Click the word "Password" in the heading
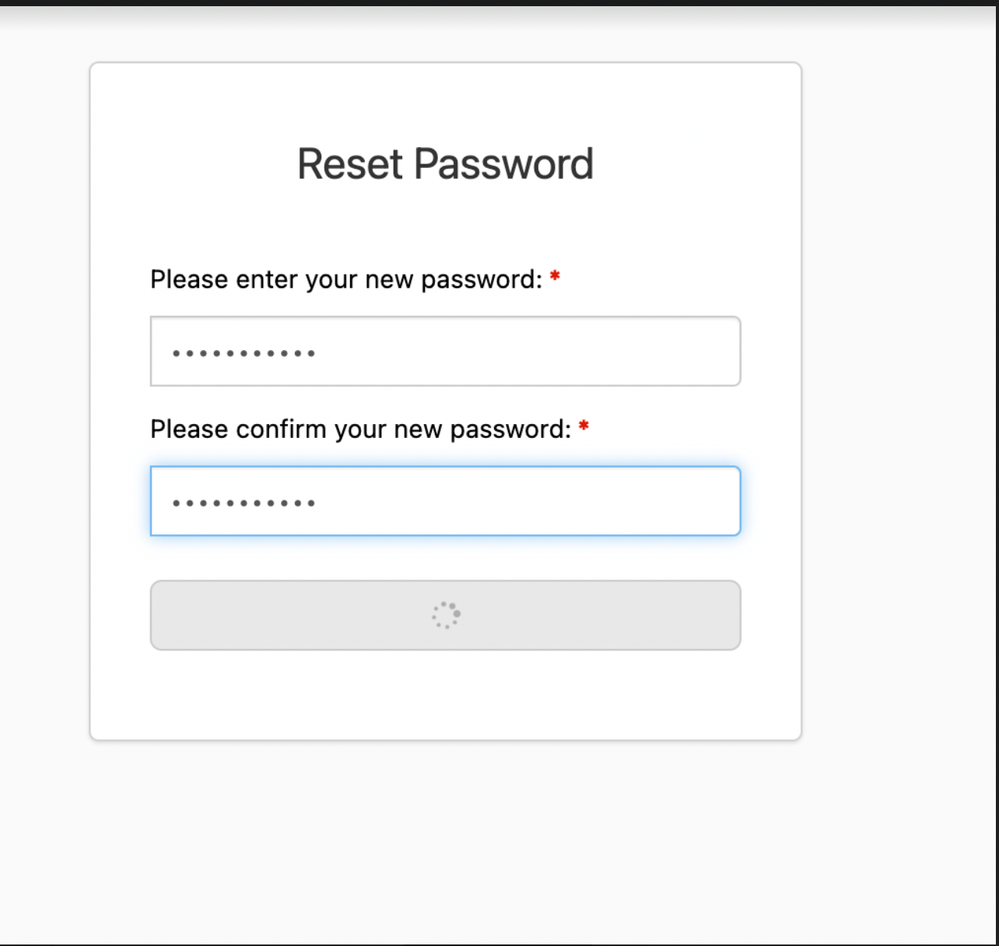The height and width of the screenshot is (946, 999). pyautogui.click(x=504, y=164)
